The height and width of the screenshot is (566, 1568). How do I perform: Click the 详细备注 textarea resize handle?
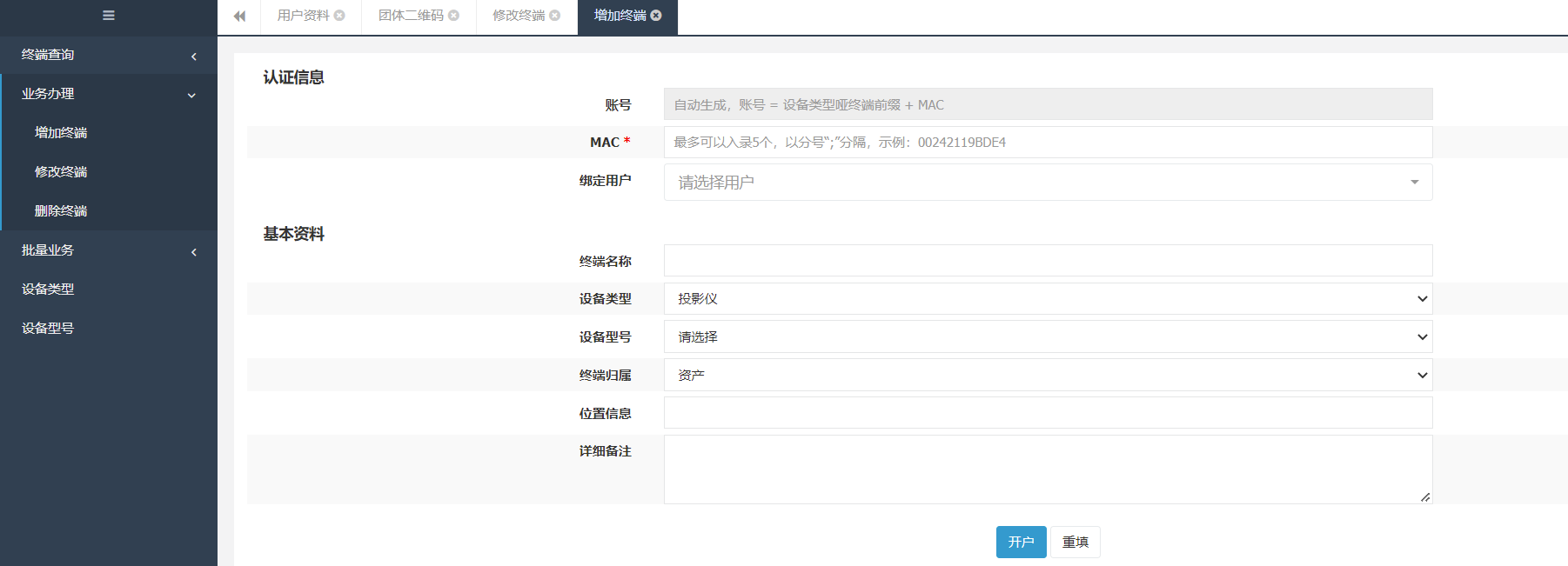click(x=1424, y=497)
